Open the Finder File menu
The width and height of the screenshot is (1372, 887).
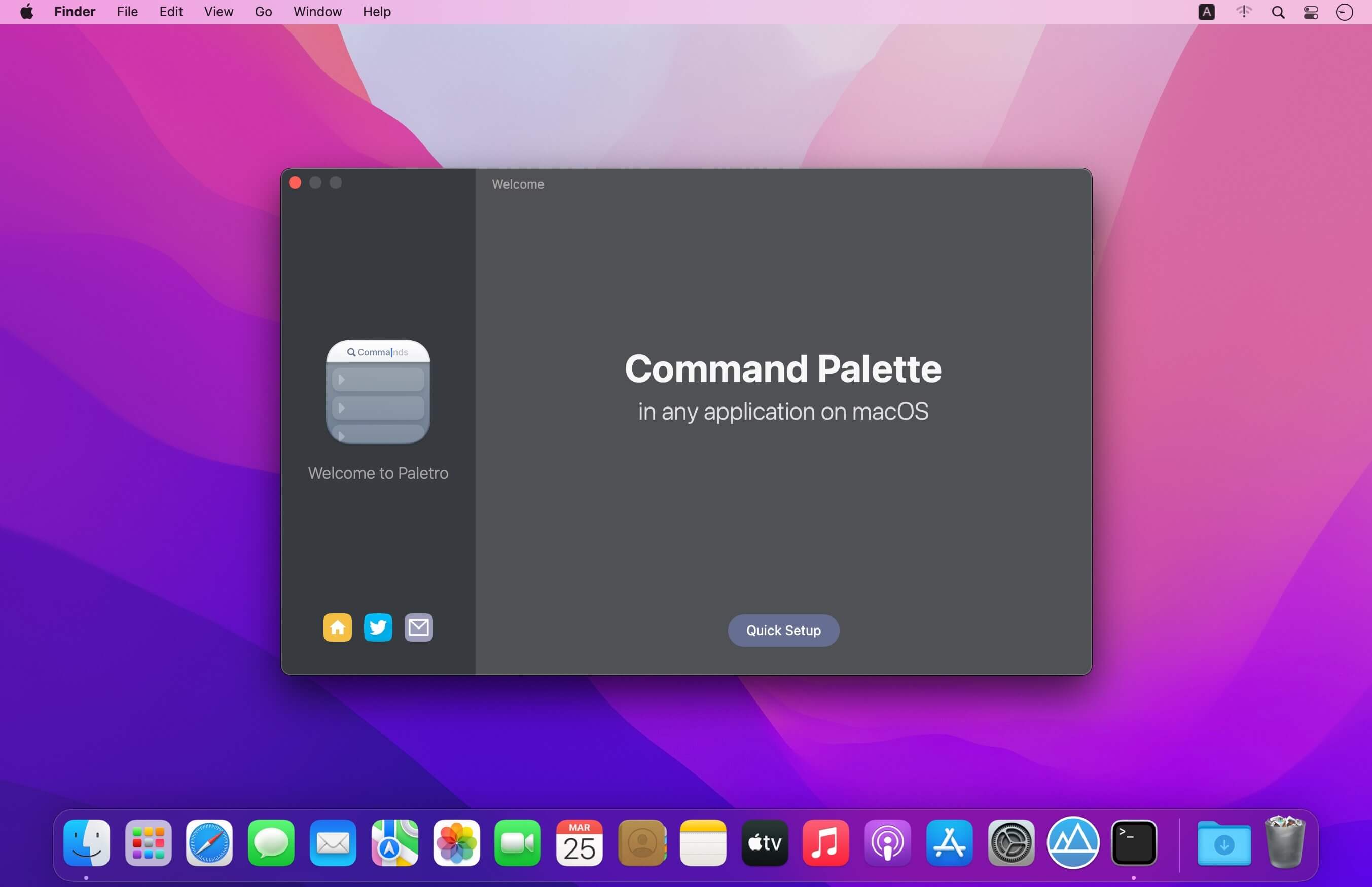click(x=127, y=12)
